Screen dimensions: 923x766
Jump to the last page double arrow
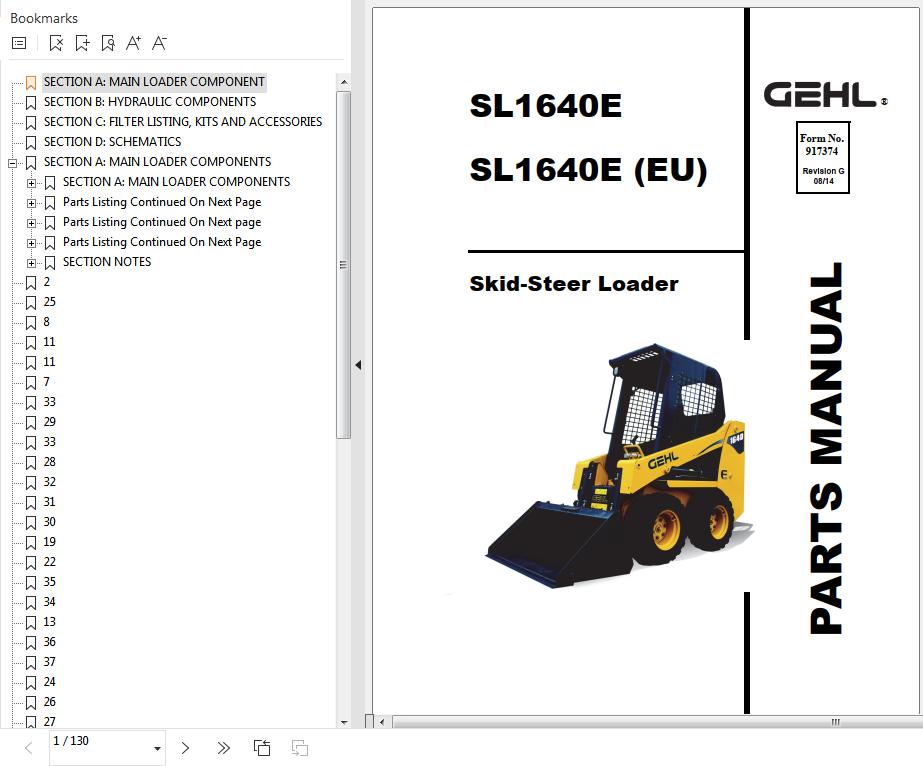pyautogui.click(x=223, y=748)
